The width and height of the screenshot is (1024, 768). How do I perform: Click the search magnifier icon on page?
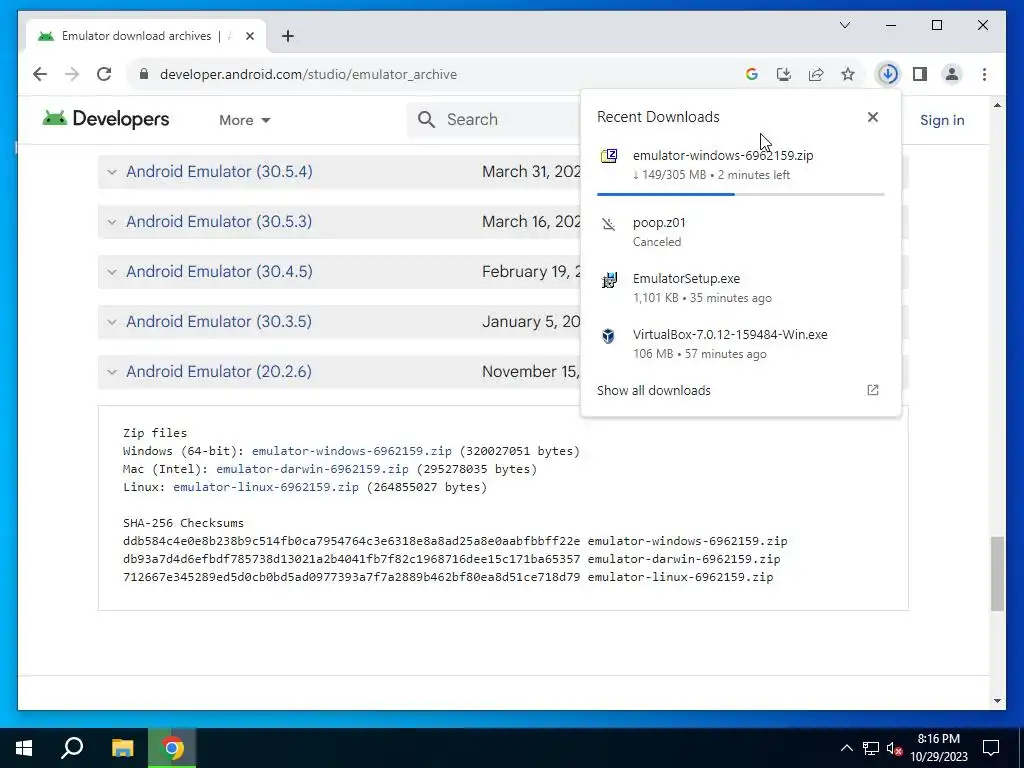point(426,120)
